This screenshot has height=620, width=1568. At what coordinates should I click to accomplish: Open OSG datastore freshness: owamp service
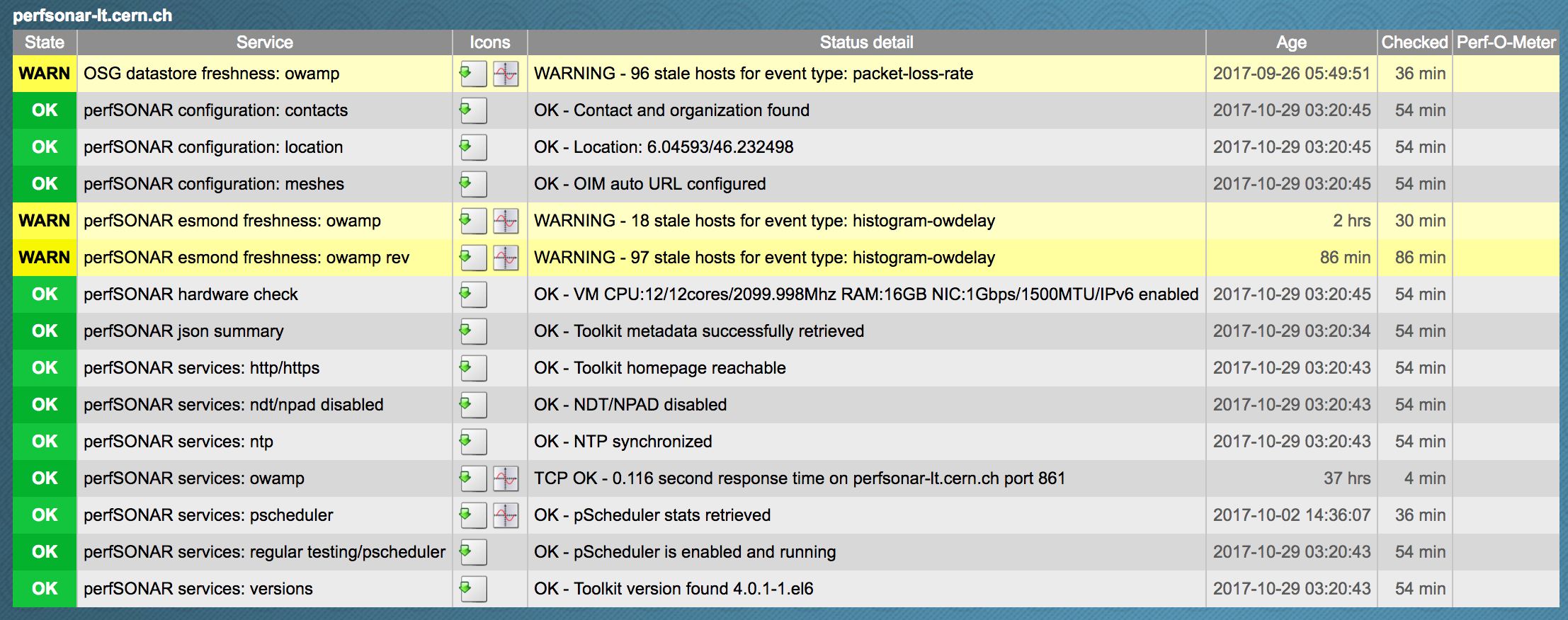click(x=211, y=74)
